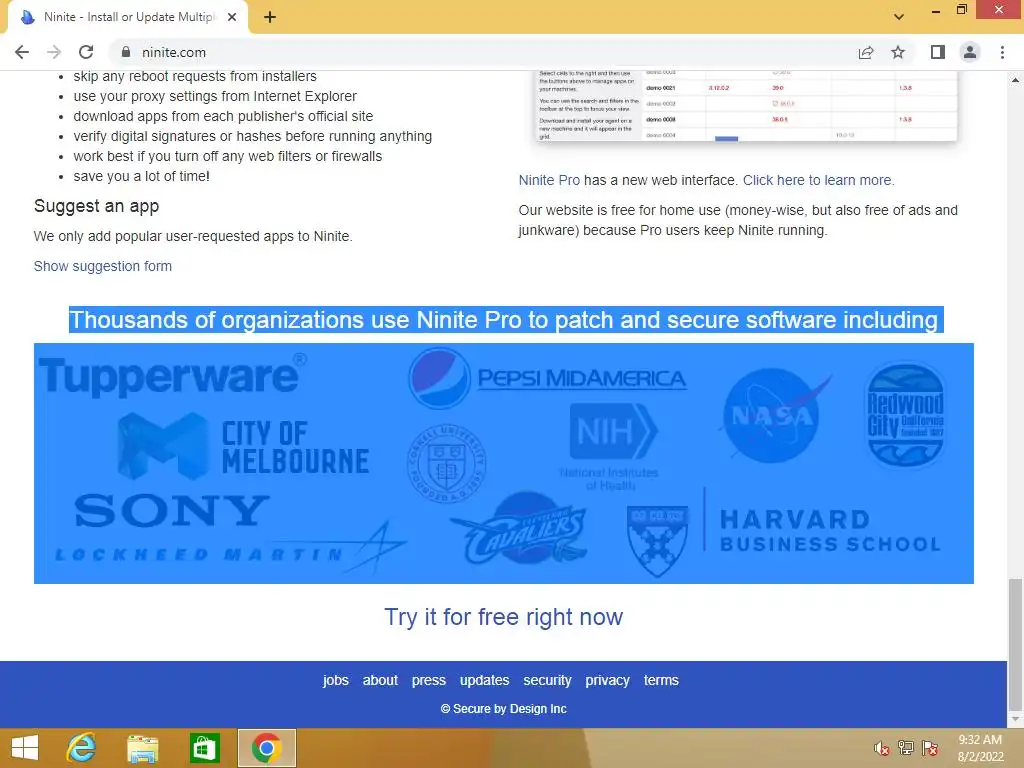Bookmark this page with the star icon
Viewport: 1024px width, 768px height.
point(898,52)
